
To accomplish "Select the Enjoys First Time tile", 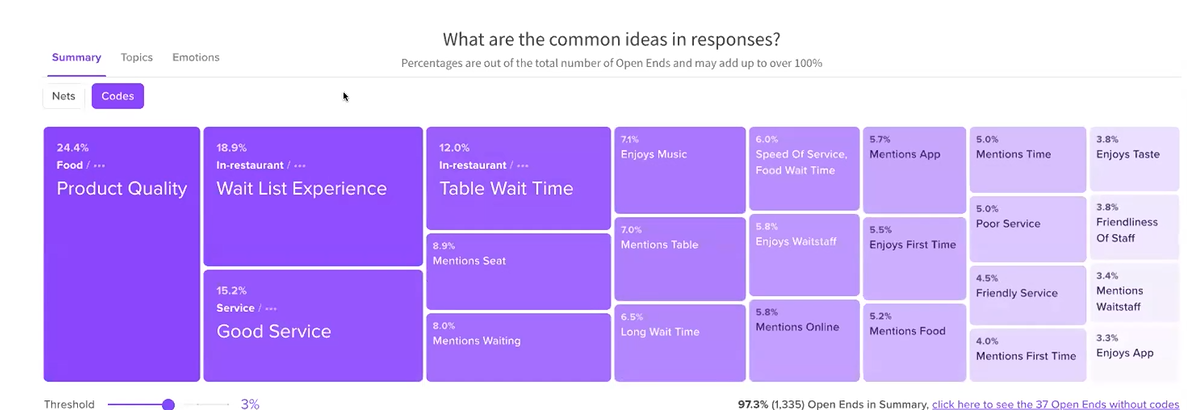I will [914, 259].
